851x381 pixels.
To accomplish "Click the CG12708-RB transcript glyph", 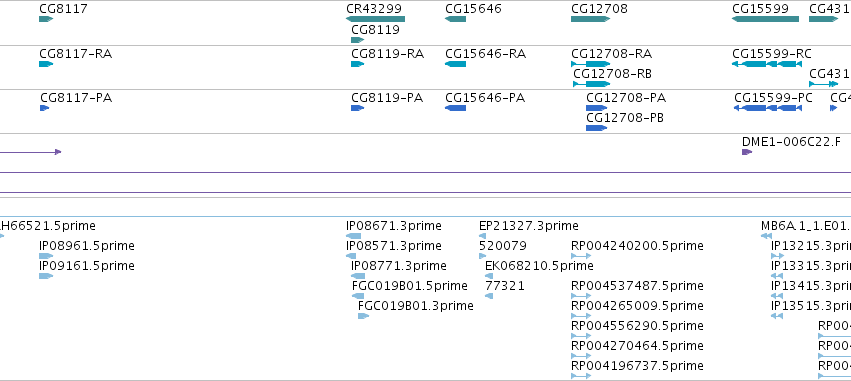I will [592, 84].
